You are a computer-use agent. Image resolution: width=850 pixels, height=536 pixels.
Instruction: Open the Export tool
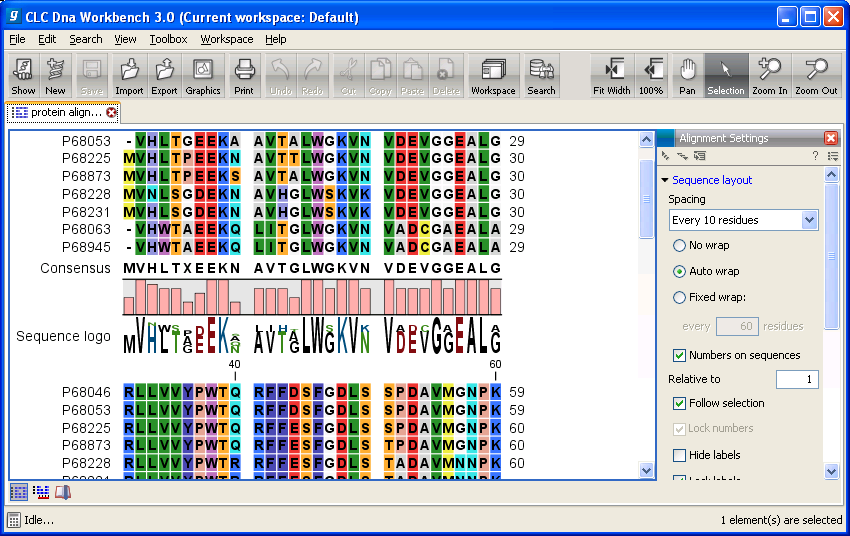click(x=164, y=76)
